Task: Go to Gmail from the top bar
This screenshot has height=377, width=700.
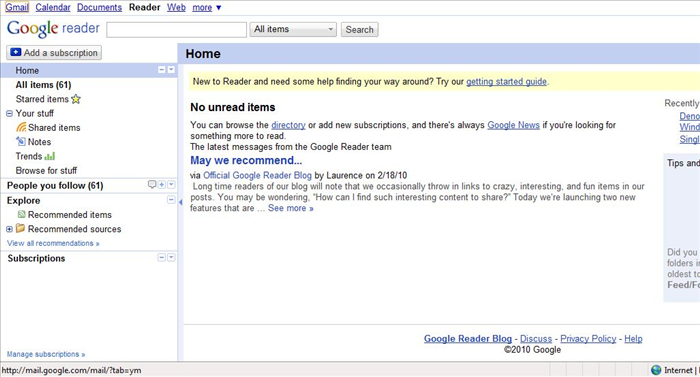Action: 17,7
